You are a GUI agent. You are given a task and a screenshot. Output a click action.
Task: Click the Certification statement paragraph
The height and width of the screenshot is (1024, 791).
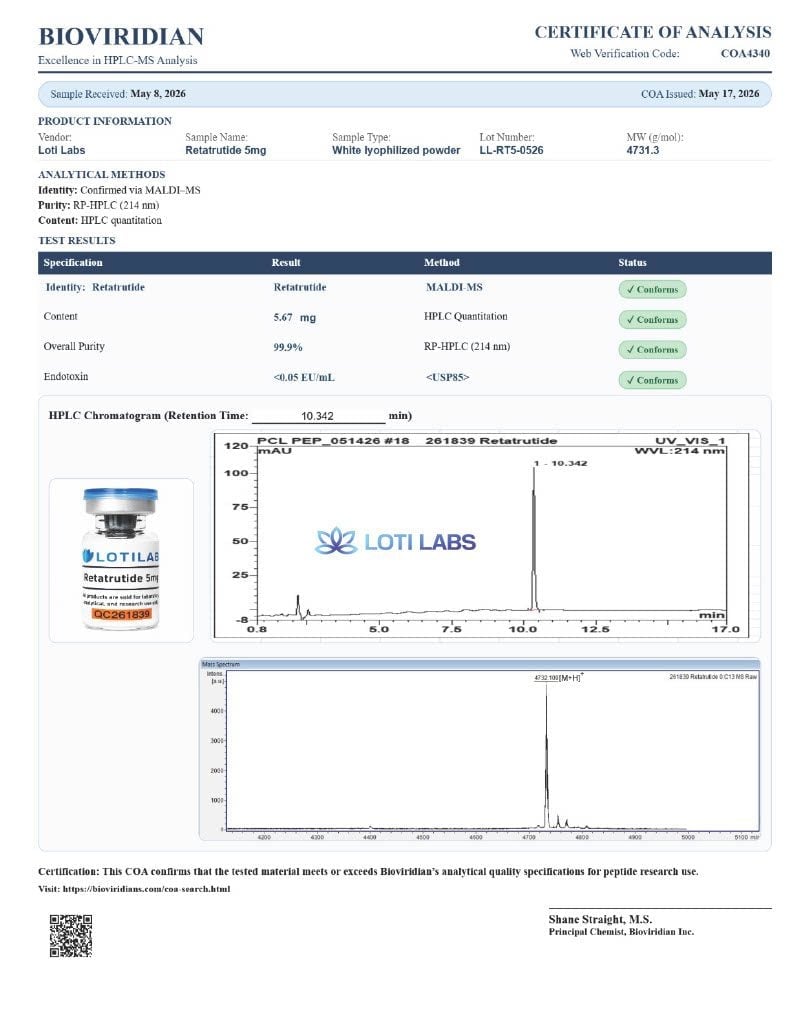[368, 871]
